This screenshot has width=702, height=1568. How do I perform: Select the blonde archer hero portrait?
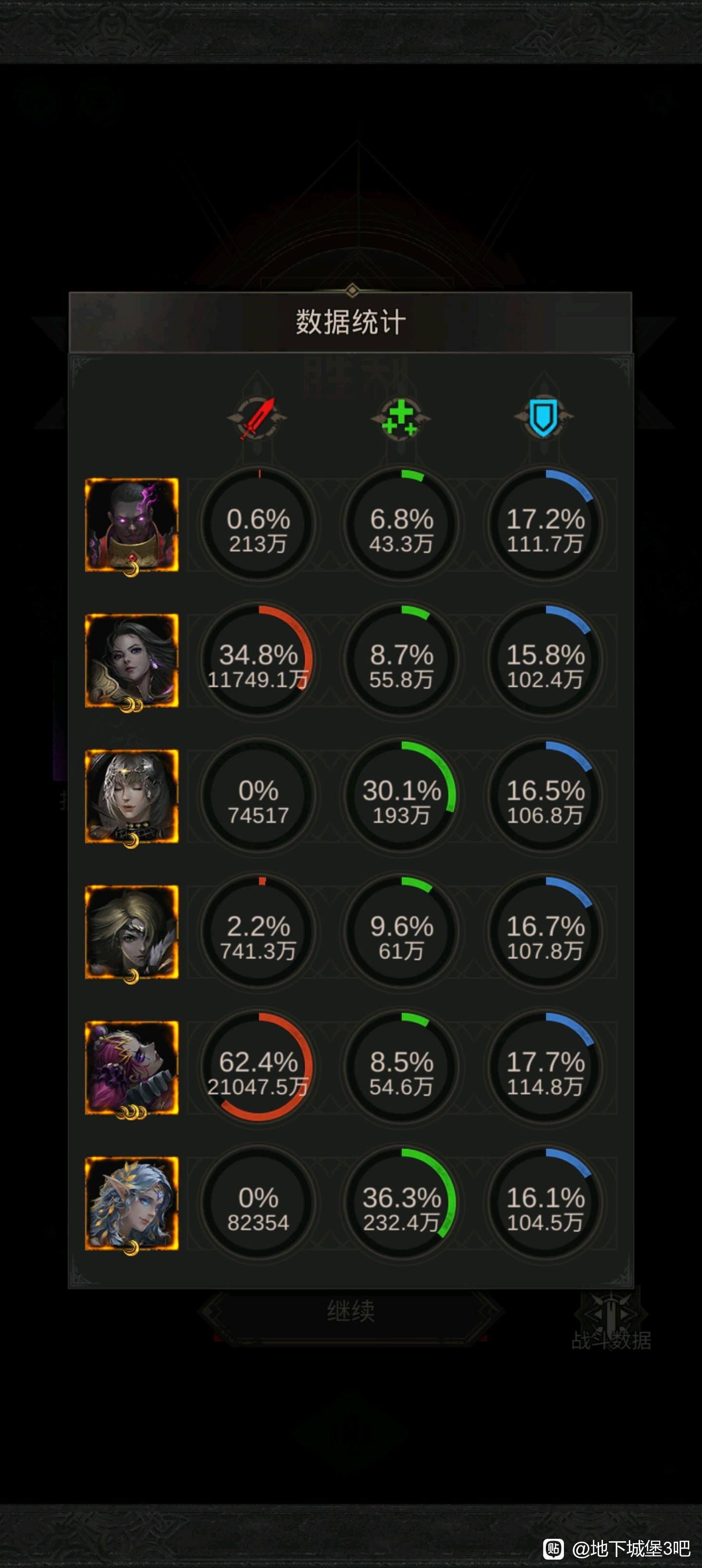132,933
